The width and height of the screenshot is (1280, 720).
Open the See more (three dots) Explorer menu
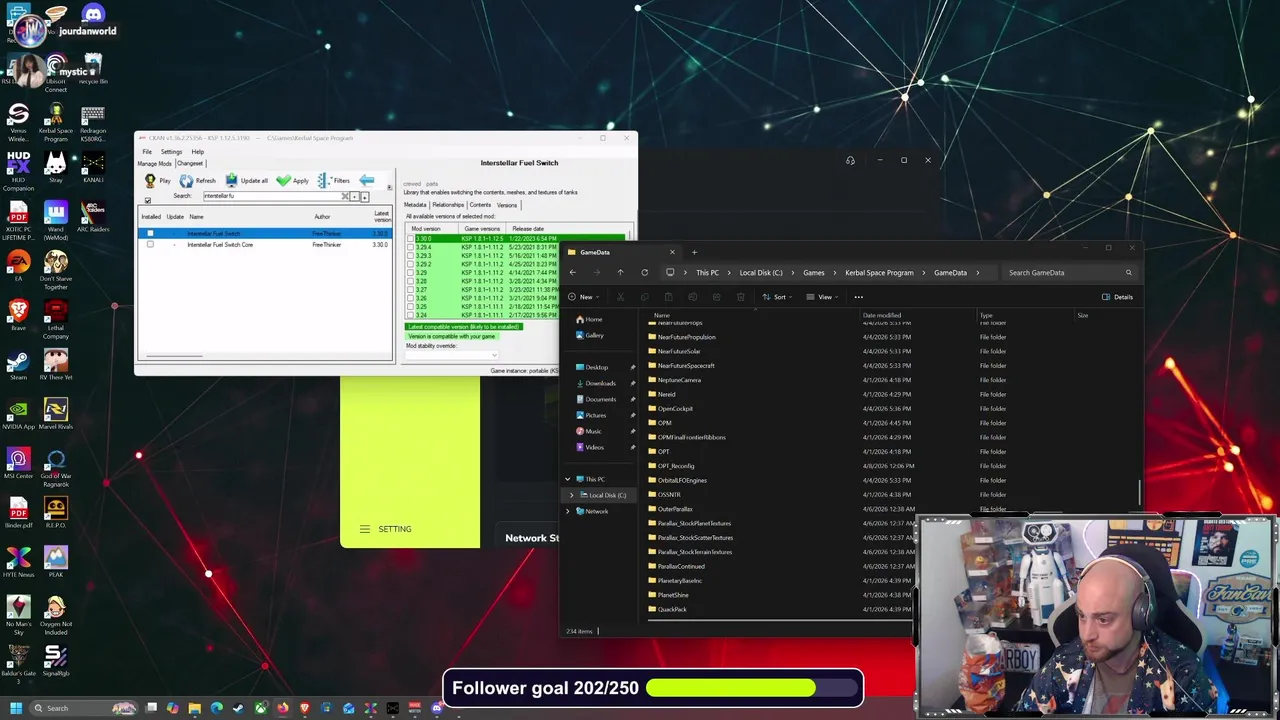coord(858,297)
